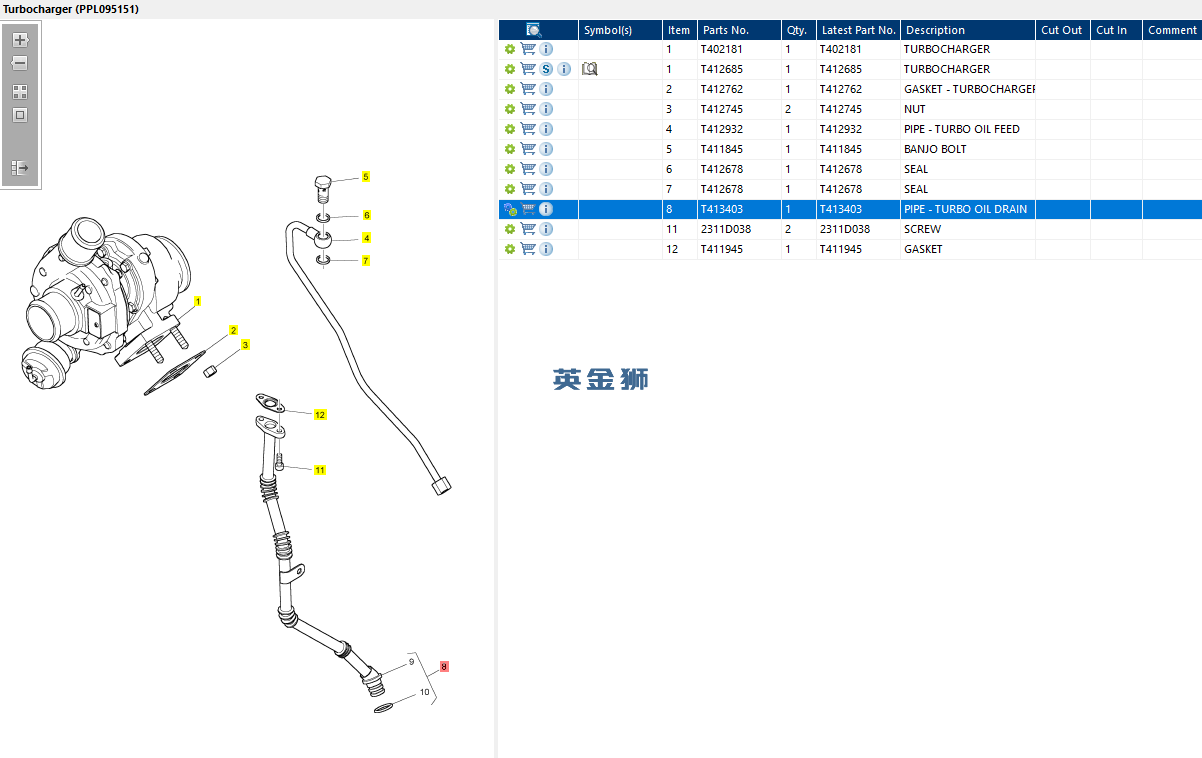Zoom out of the turbocharger diagram
1202x758 pixels.
click(x=20, y=63)
